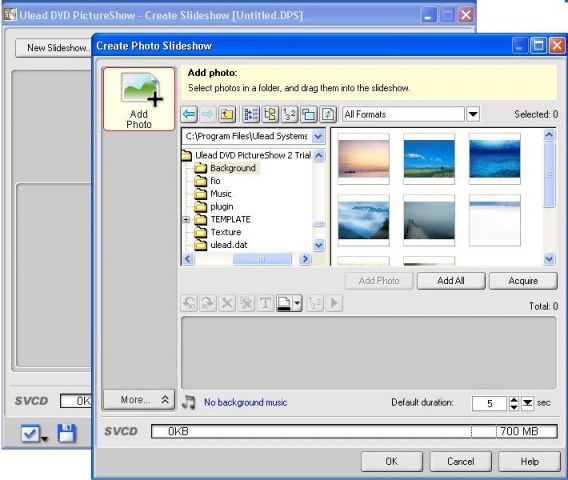Select the clouds over mountains thumbnail
The width and height of the screenshot is (568, 480).
[363, 220]
